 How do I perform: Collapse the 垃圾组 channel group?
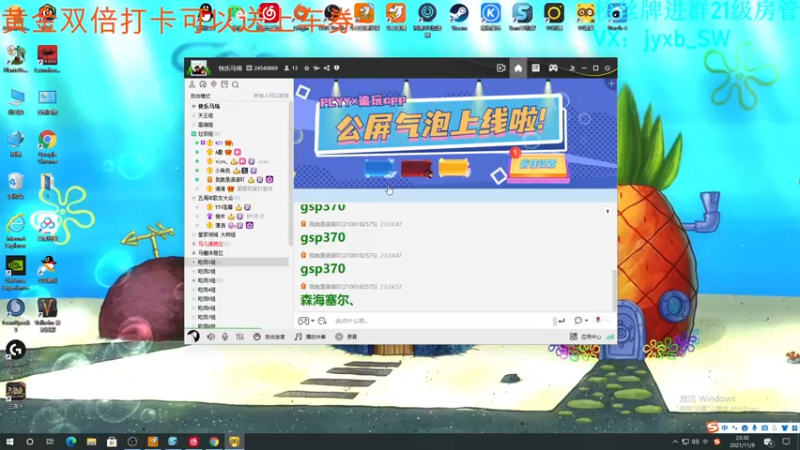pos(194,134)
